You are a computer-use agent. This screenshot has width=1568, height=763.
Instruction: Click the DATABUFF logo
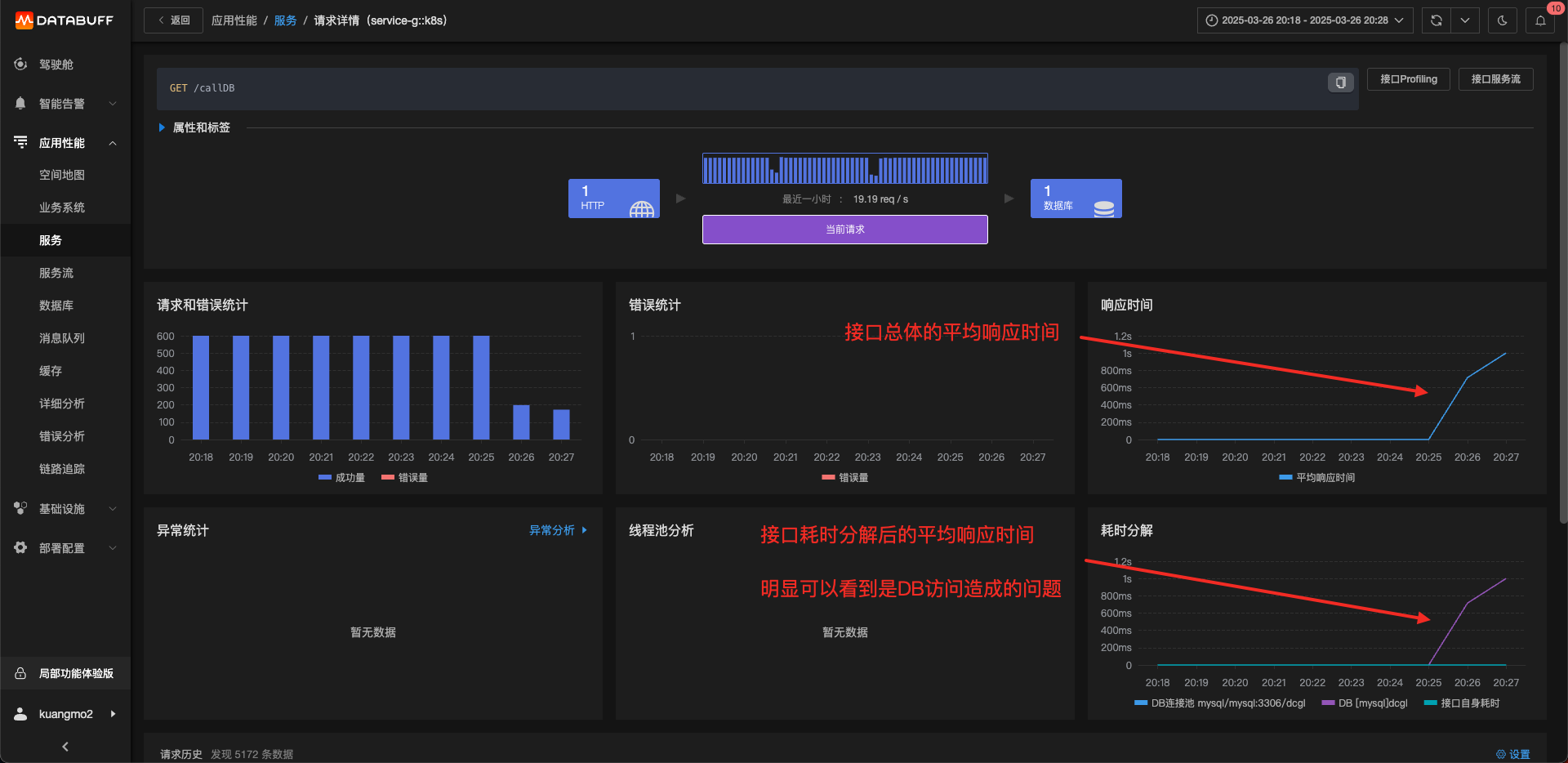65,20
